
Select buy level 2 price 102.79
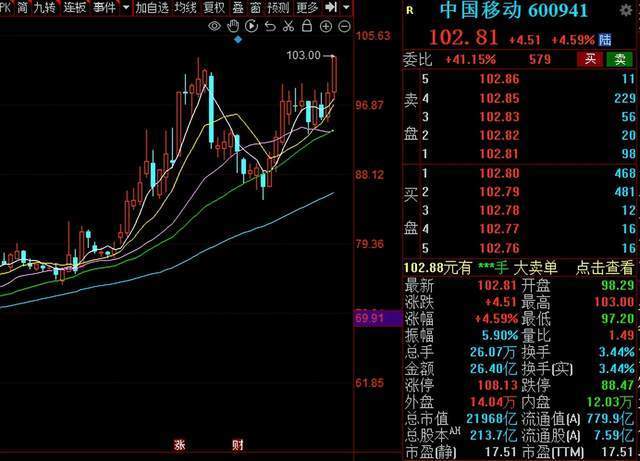click(499, 192)
